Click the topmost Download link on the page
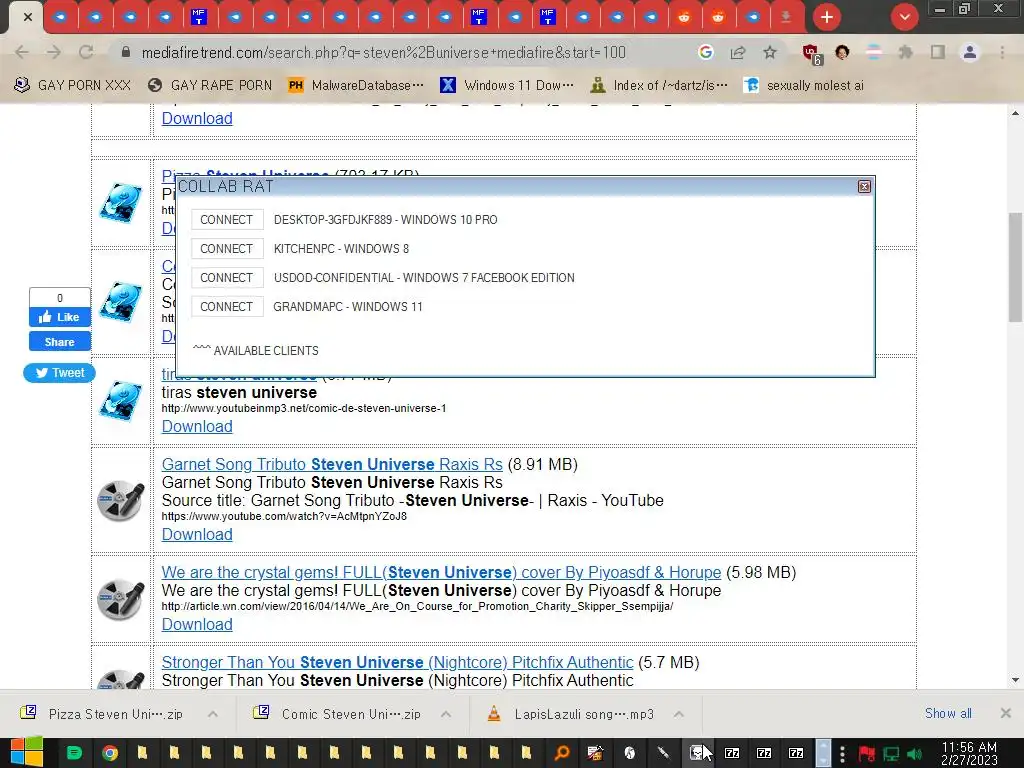 (x=197, y=118)
